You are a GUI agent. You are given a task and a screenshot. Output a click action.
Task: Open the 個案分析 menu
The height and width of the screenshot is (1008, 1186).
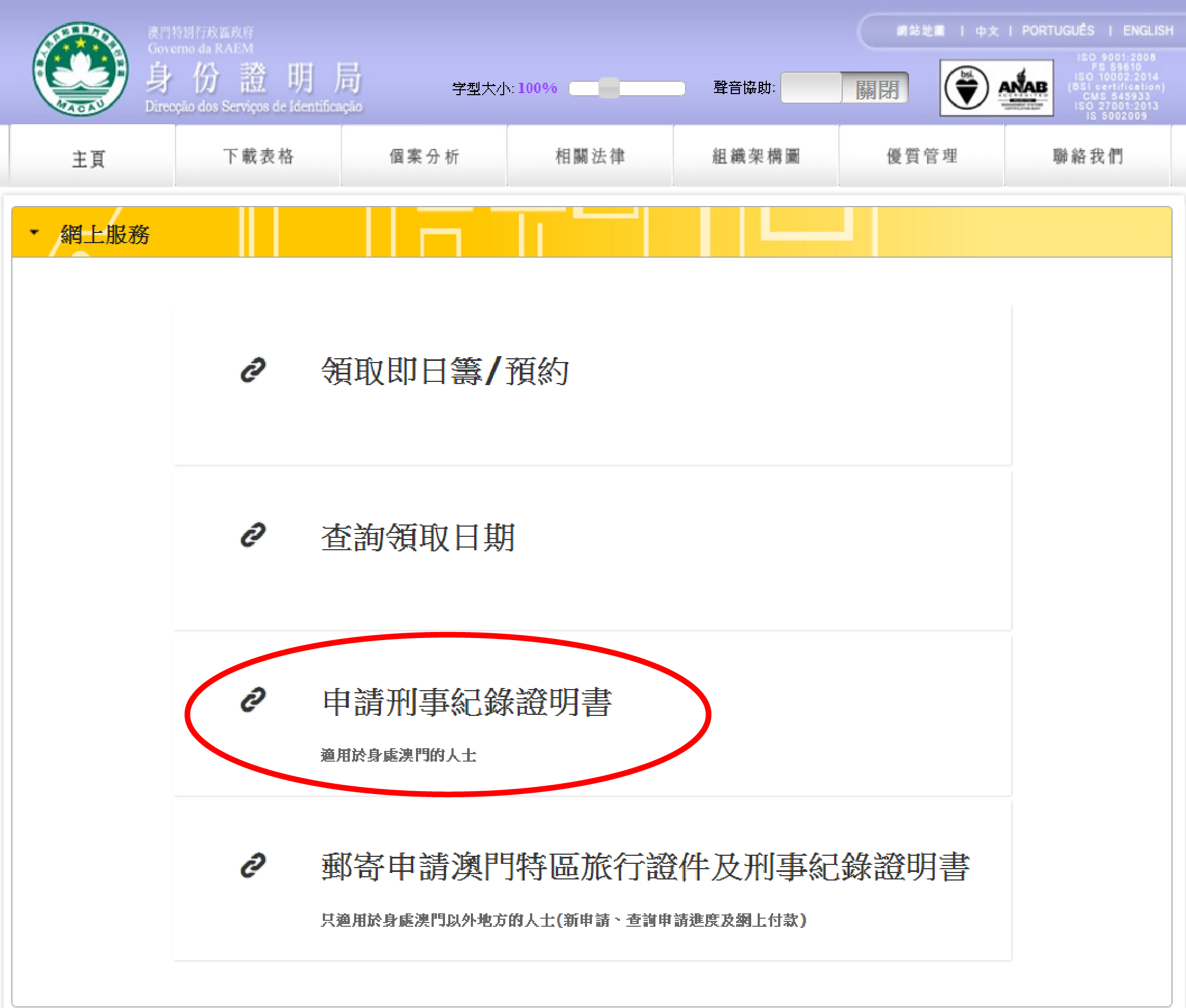click(x=424, y=156)
